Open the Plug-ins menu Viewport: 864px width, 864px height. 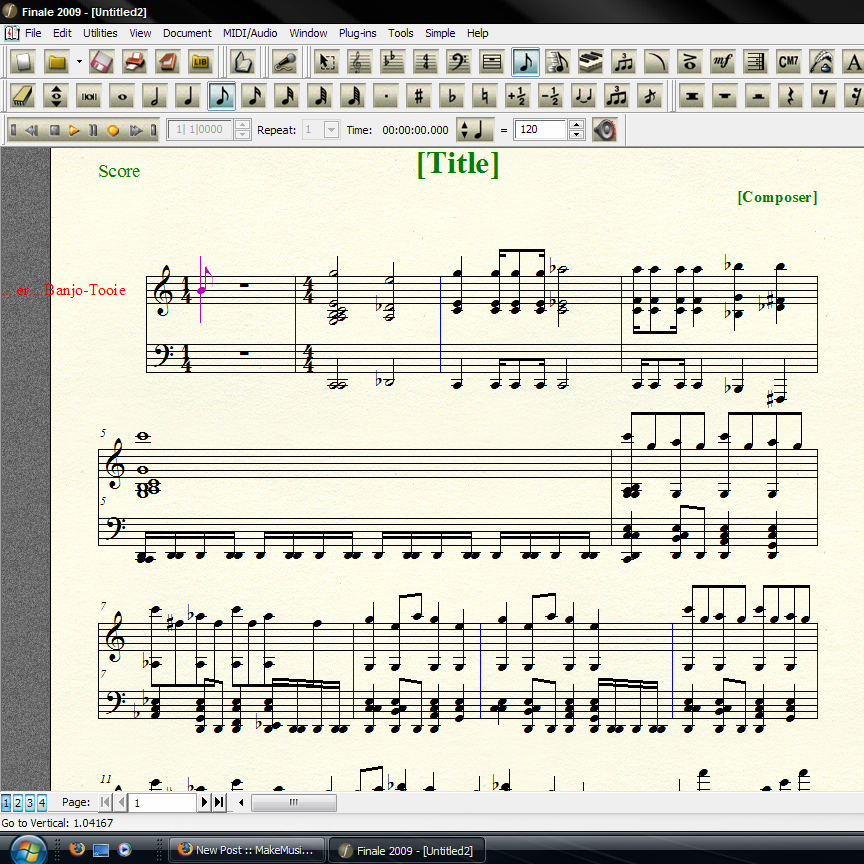tap(357, 33)
